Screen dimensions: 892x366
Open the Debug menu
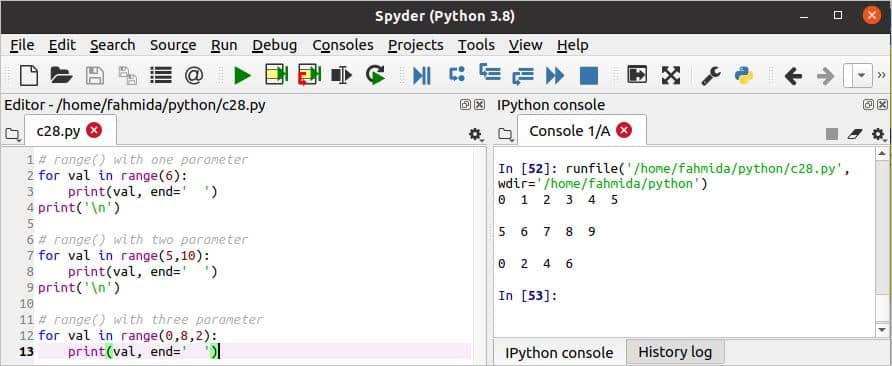[x=275, y=45]
